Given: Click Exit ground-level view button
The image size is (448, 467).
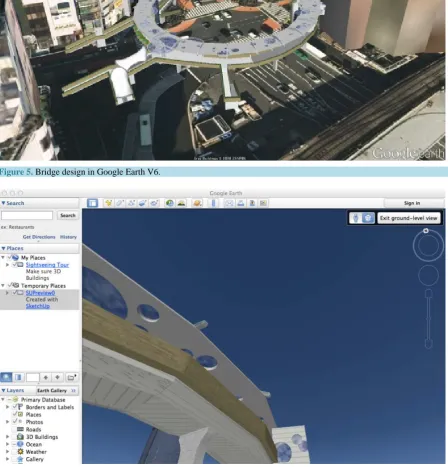Looking at the screenshot, I should (x=408, y=218).
